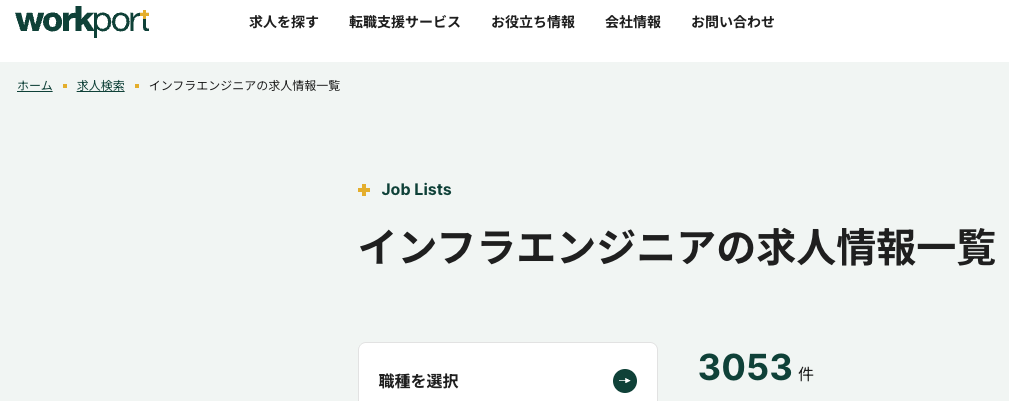
Task: Follow the ホーム breadcrumb link
Action: click(x=35, y=86)
